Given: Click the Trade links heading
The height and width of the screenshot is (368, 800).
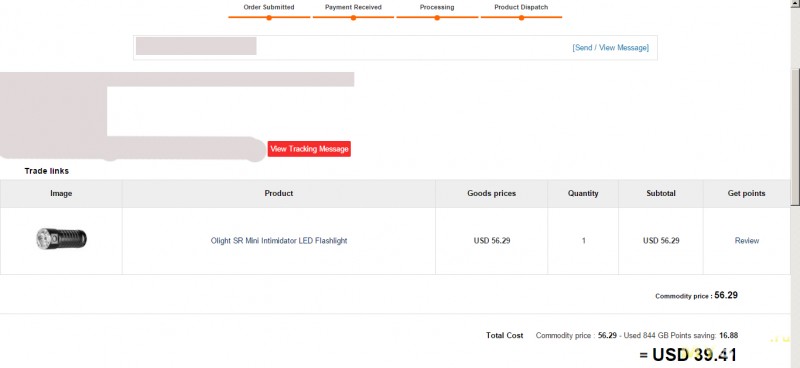Looking at the screenshot, I should click(46, 171).
